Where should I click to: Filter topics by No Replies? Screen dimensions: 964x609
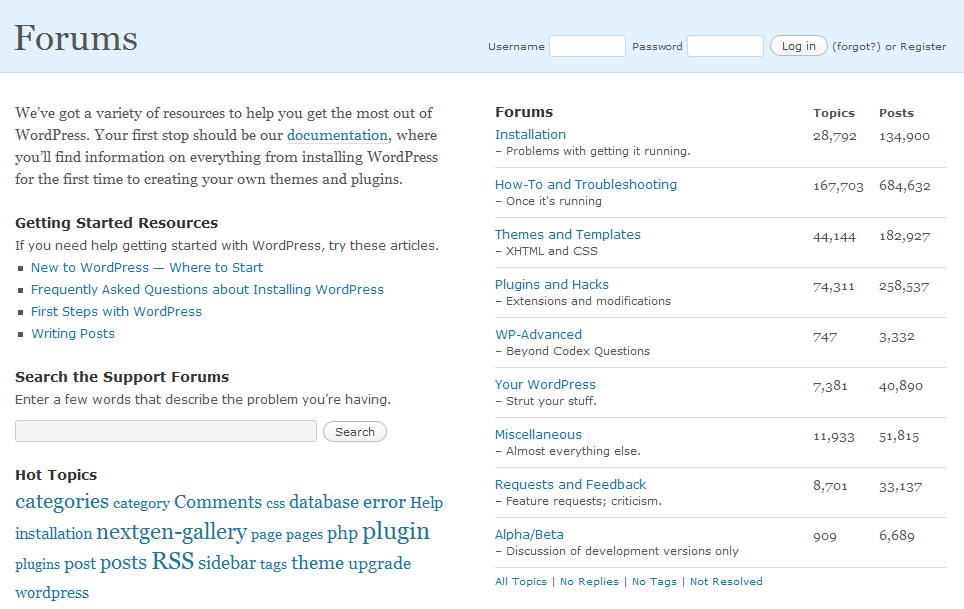(x=590, y=581)
